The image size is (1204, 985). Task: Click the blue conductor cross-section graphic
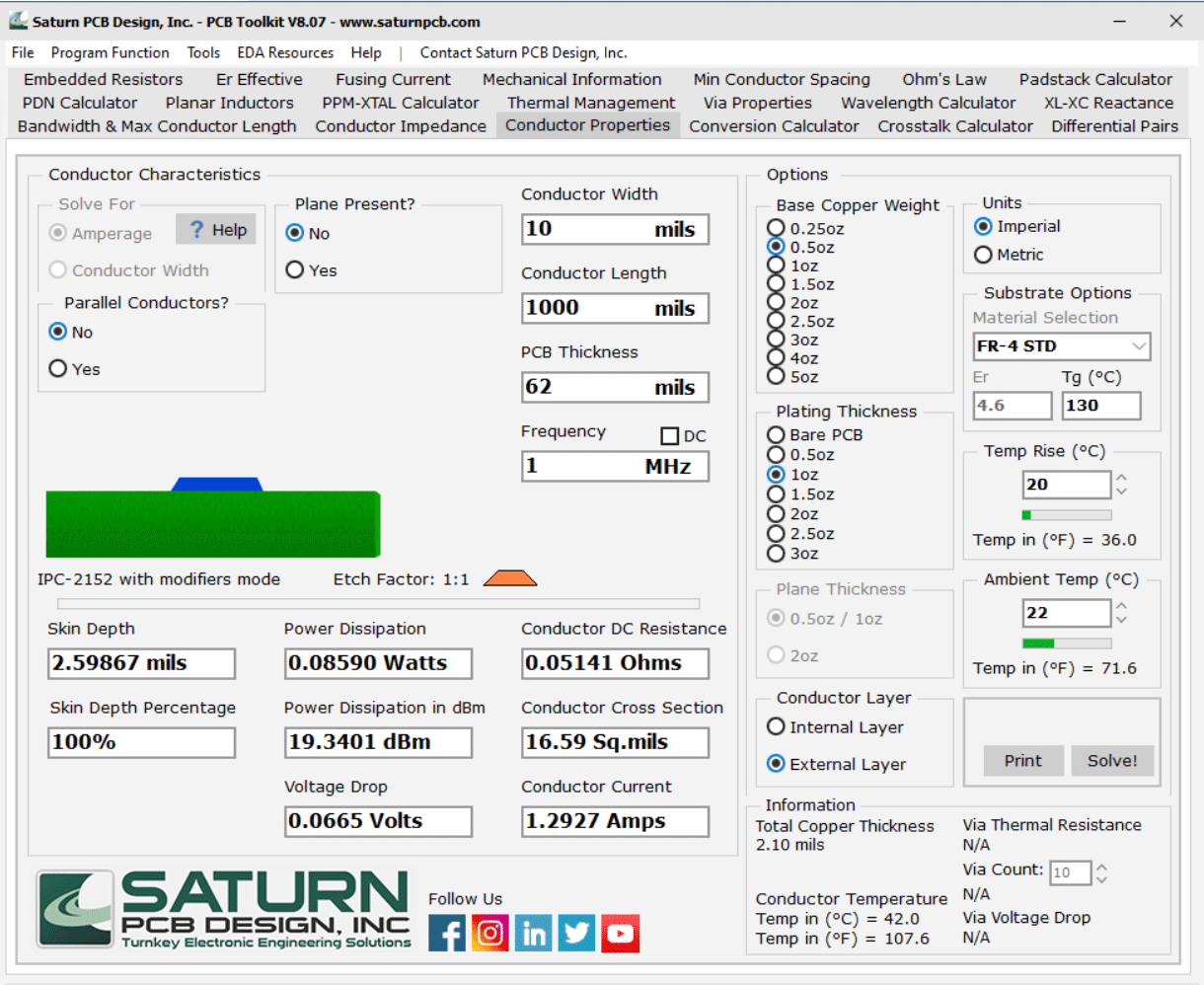(x=217, y=485)
